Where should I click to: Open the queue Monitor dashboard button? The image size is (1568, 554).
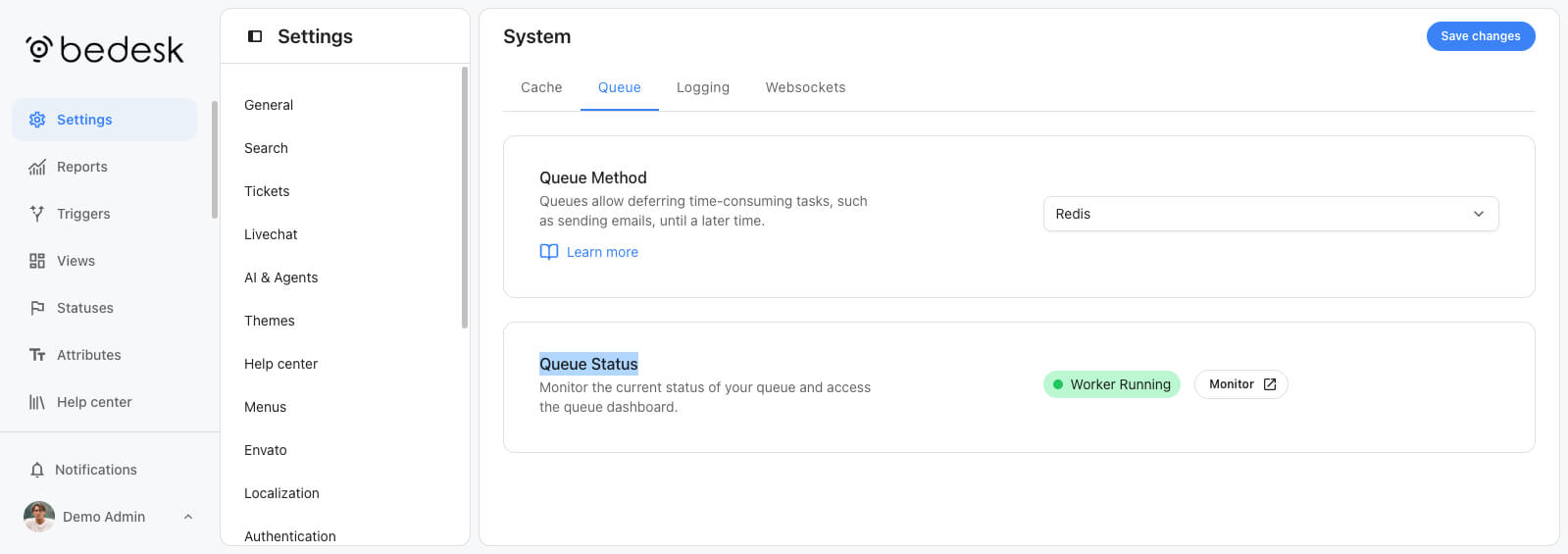click(1241, 384)
